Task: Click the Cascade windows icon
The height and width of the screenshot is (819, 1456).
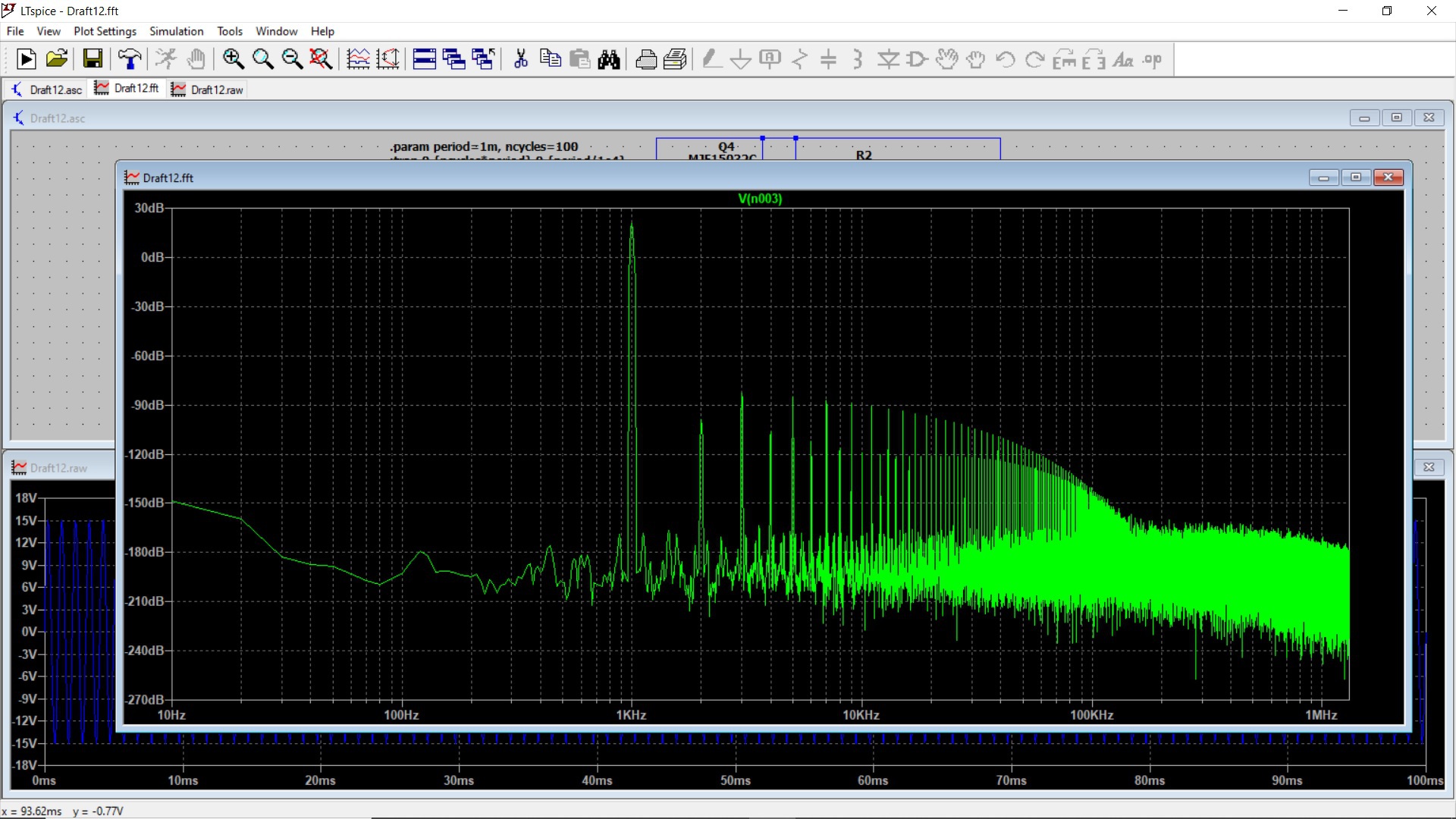Action: [453, 59]
